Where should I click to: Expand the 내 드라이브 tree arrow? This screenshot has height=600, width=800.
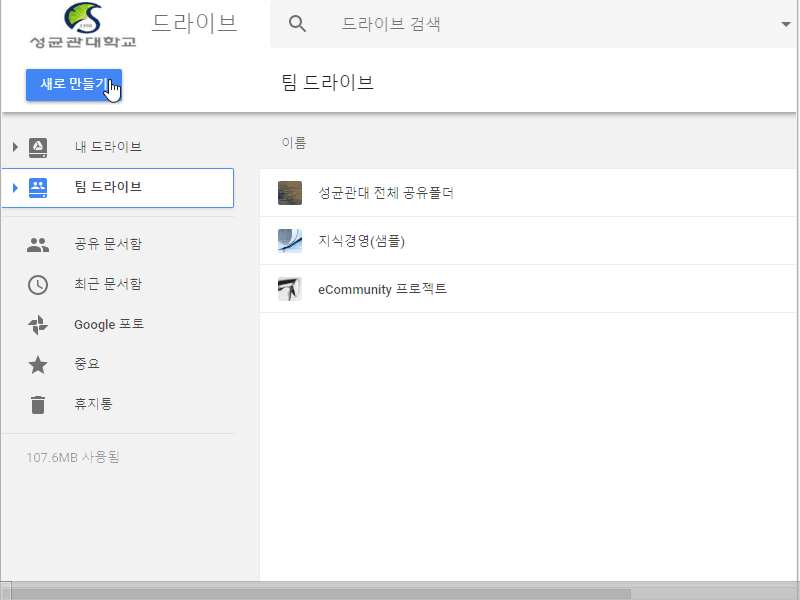pyautogui.click(x=15, y=147)
